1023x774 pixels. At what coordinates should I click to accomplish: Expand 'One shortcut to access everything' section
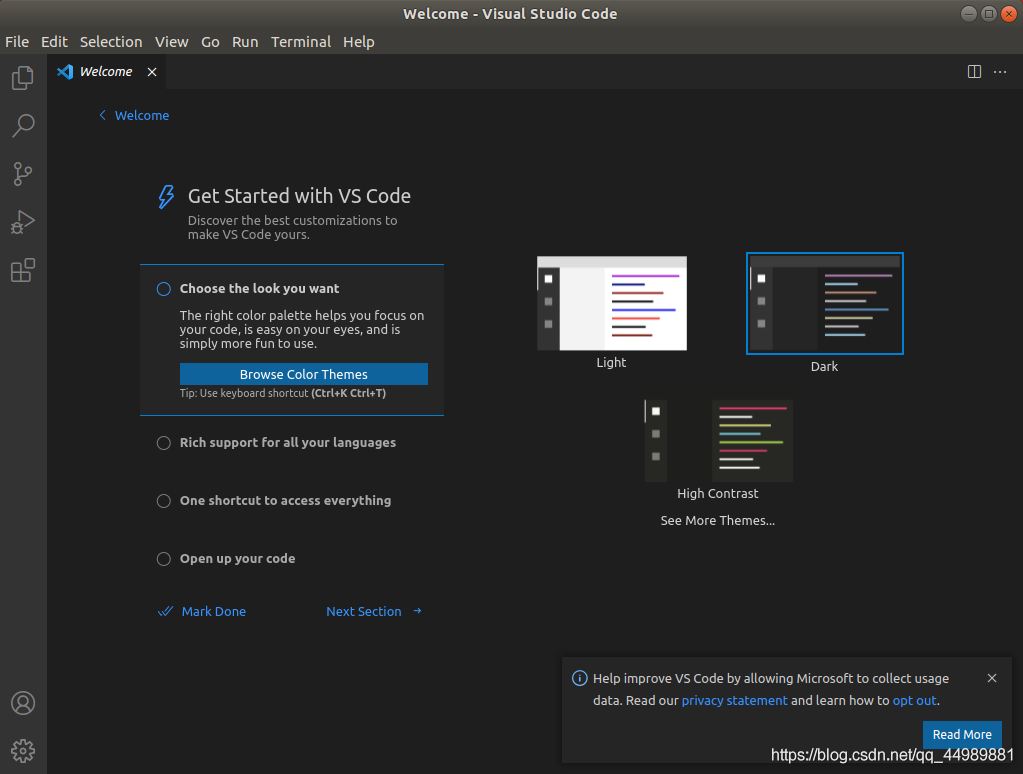click(285, 501)
